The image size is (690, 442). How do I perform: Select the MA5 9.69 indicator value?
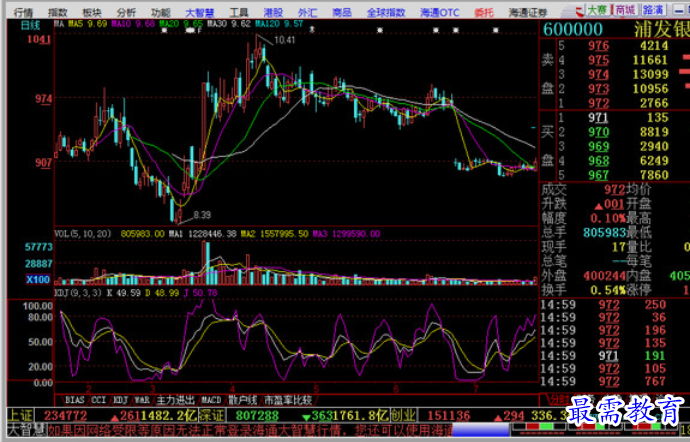[x=88, y=24]
